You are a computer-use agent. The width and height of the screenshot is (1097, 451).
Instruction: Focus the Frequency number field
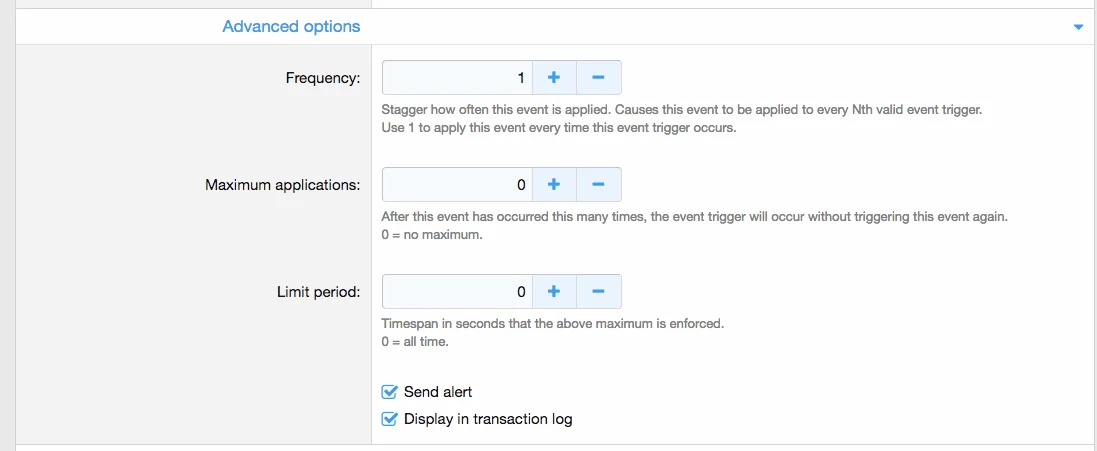(x=457, y=77)
